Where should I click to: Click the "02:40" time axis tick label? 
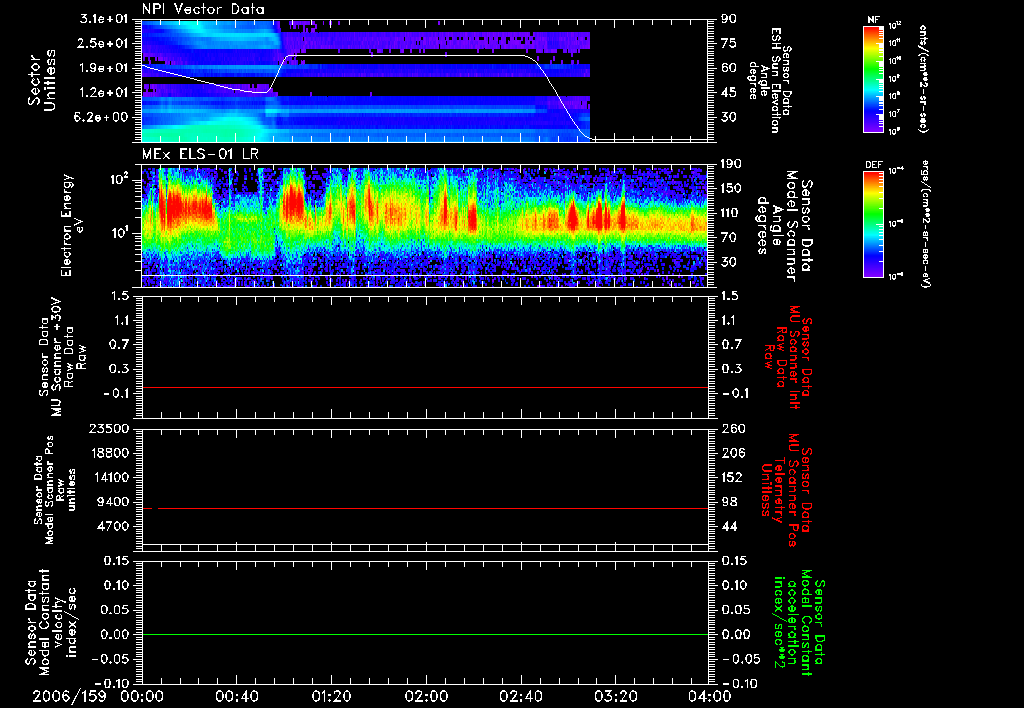pos(520,696)
